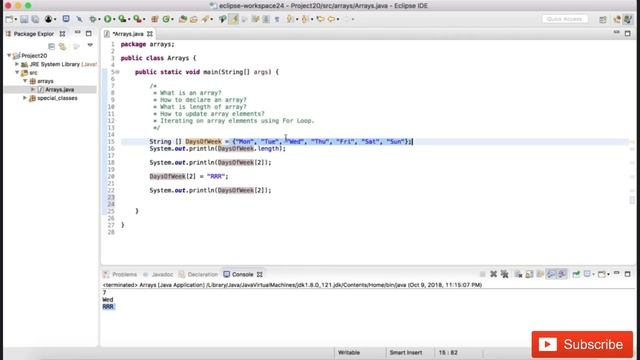The height and width of the screenshot is (360, 640).
Task: Collapse All in Package Explorer
Action: [x=51, y=46]
